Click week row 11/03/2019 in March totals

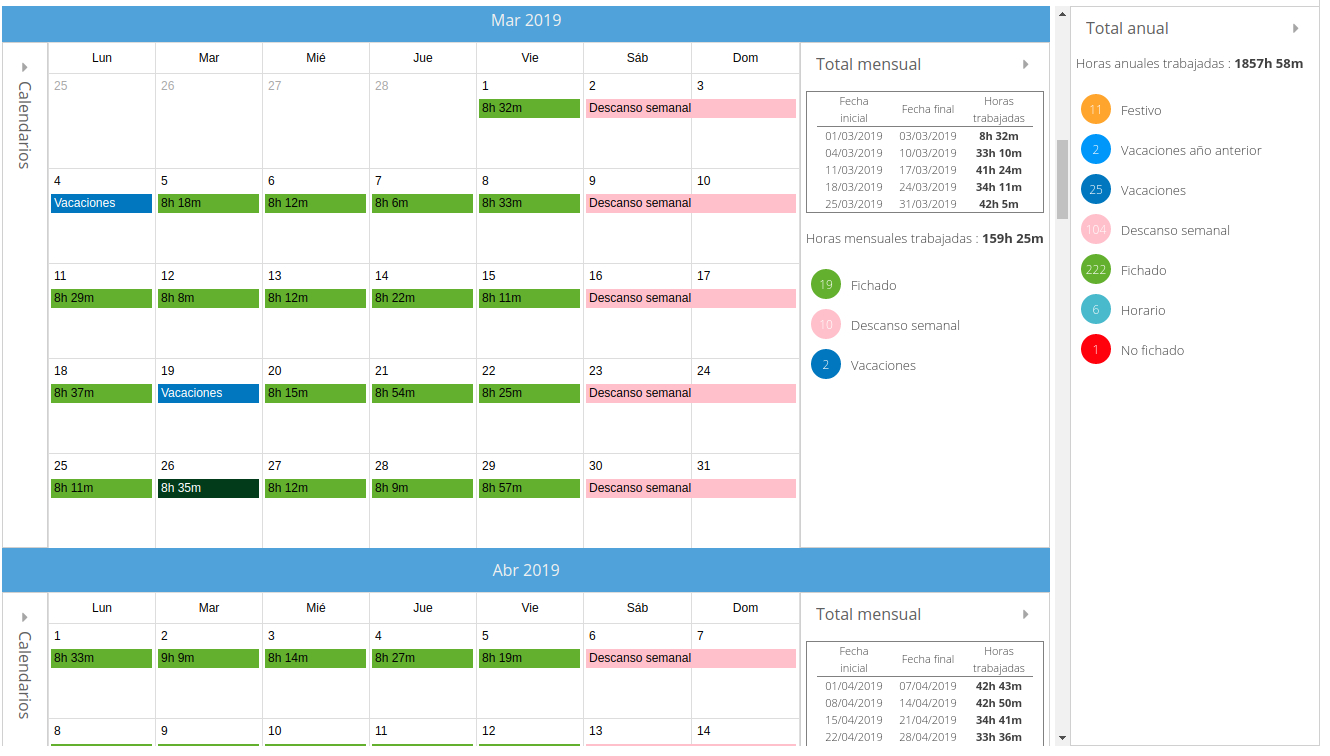tap(925, 170)
